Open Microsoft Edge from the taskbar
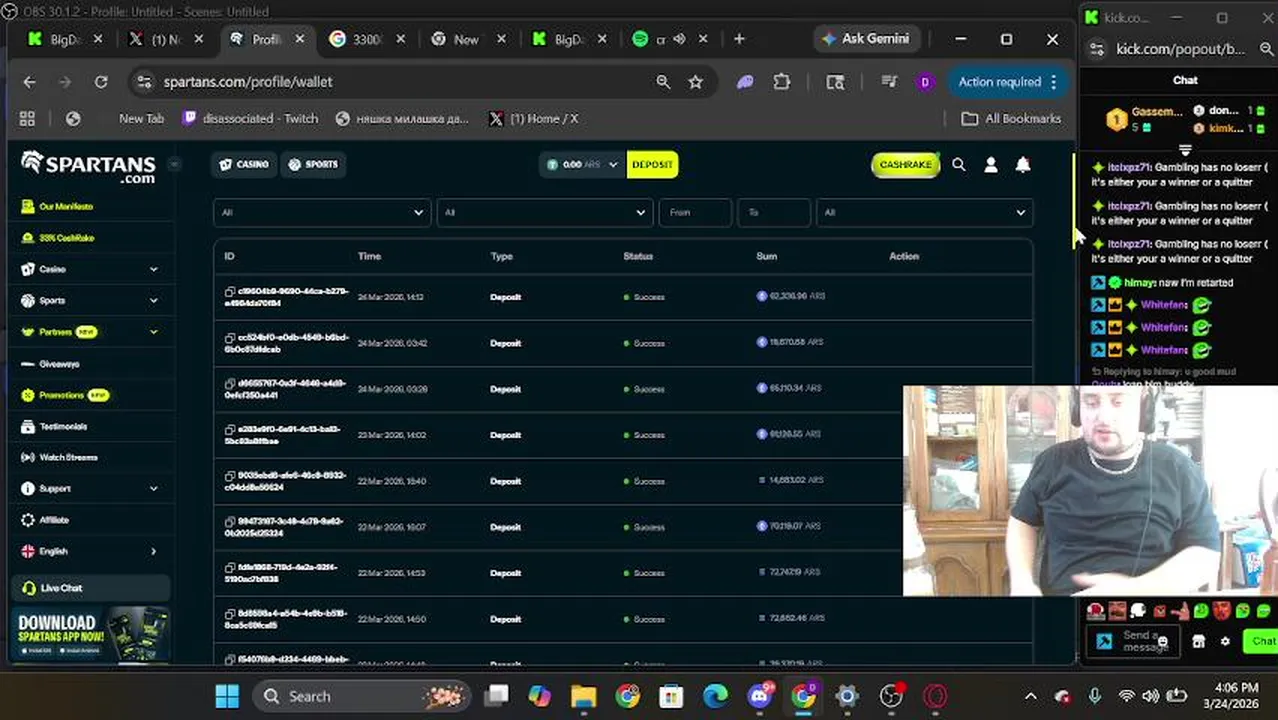1278x720 pixels. click(715, 696)
